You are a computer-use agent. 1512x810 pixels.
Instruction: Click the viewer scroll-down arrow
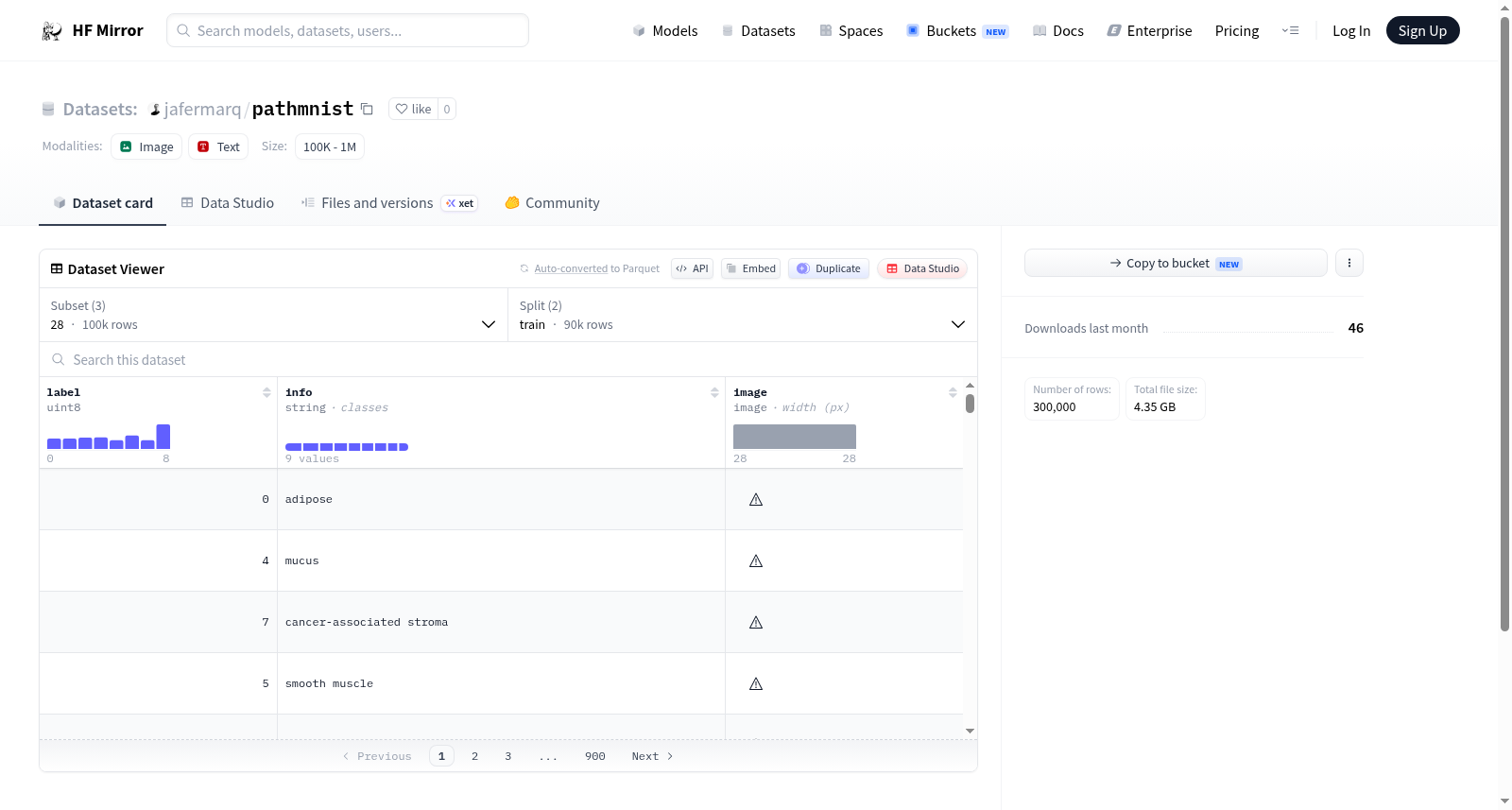click(970, 731)
